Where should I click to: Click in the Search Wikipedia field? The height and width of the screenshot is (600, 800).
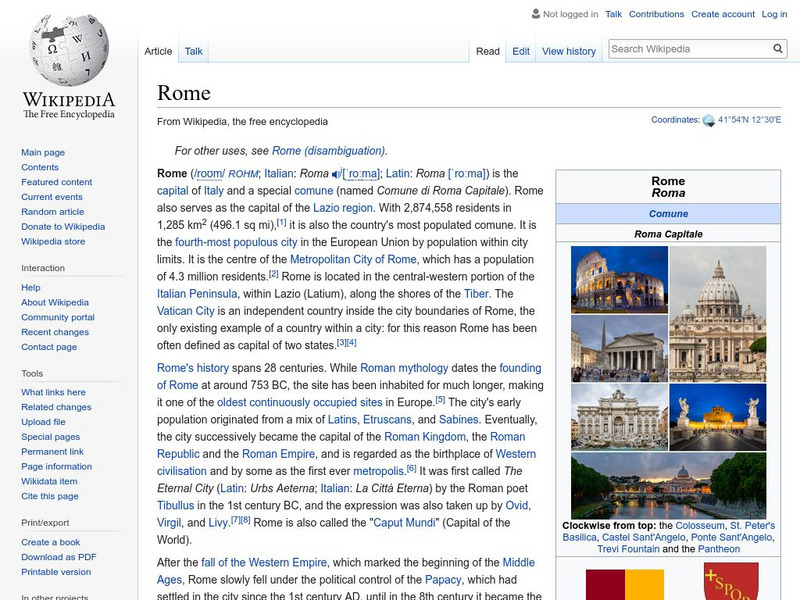point(688,49)
